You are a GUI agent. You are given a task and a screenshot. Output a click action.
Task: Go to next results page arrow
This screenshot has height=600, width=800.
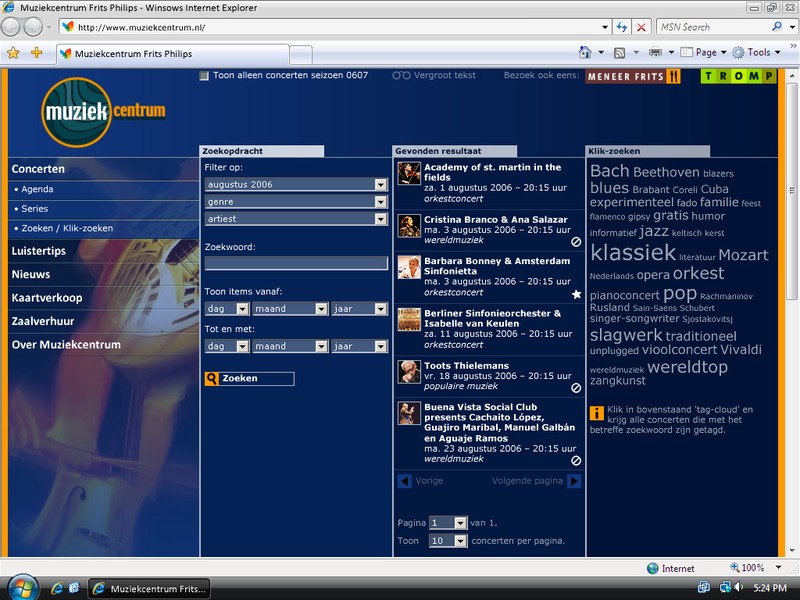574,481
